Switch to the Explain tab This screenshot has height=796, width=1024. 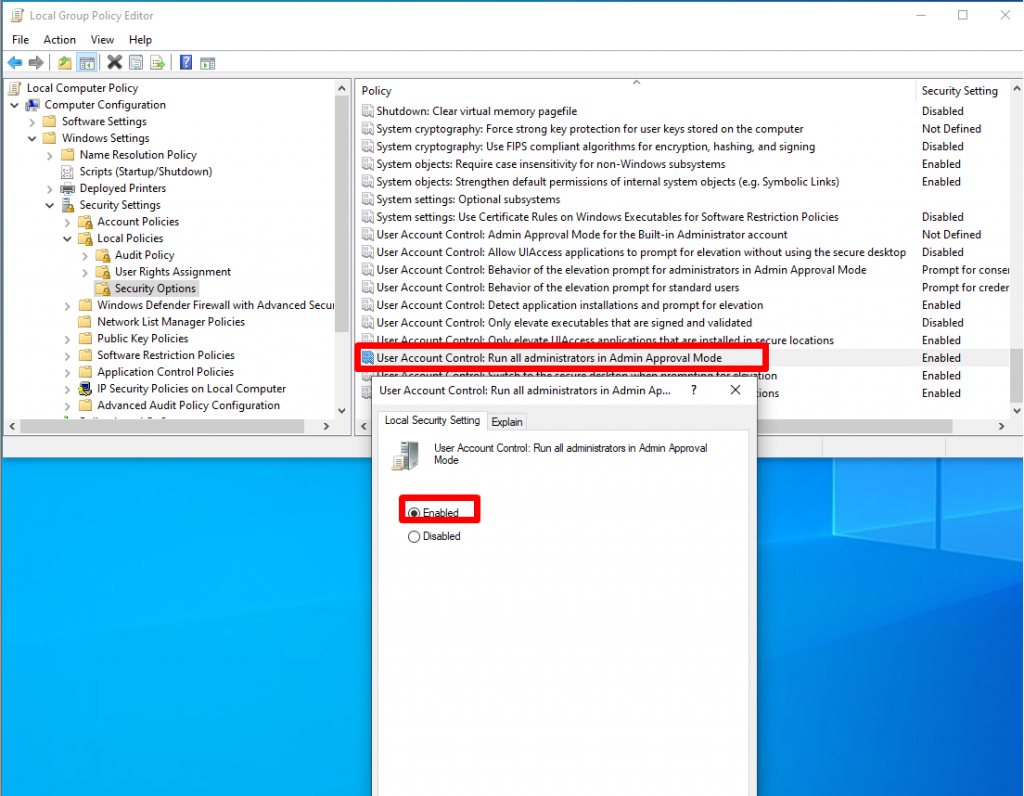507,421
